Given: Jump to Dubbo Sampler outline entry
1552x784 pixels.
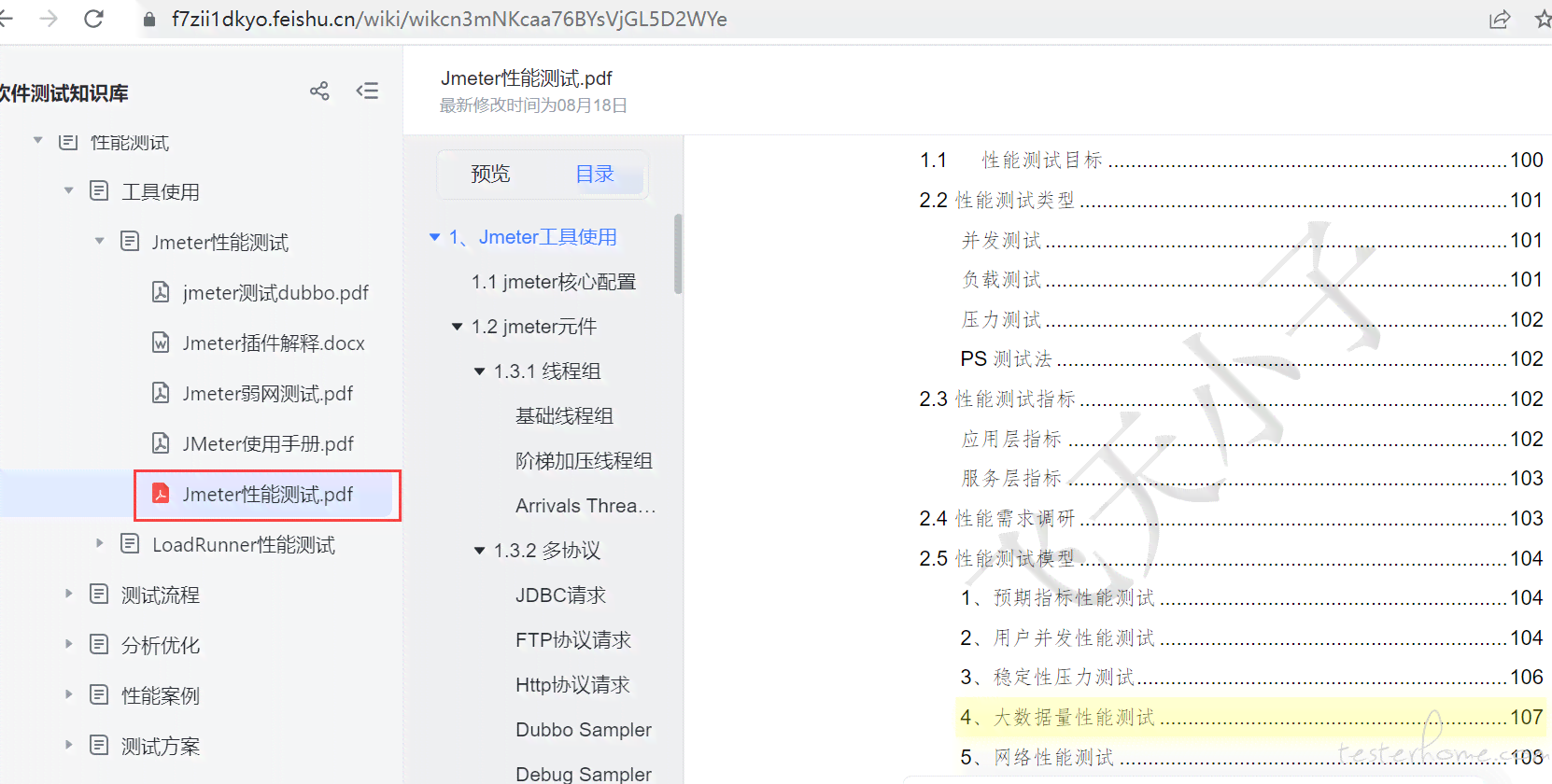Looking at the screenshot, I should coord(584,730).
